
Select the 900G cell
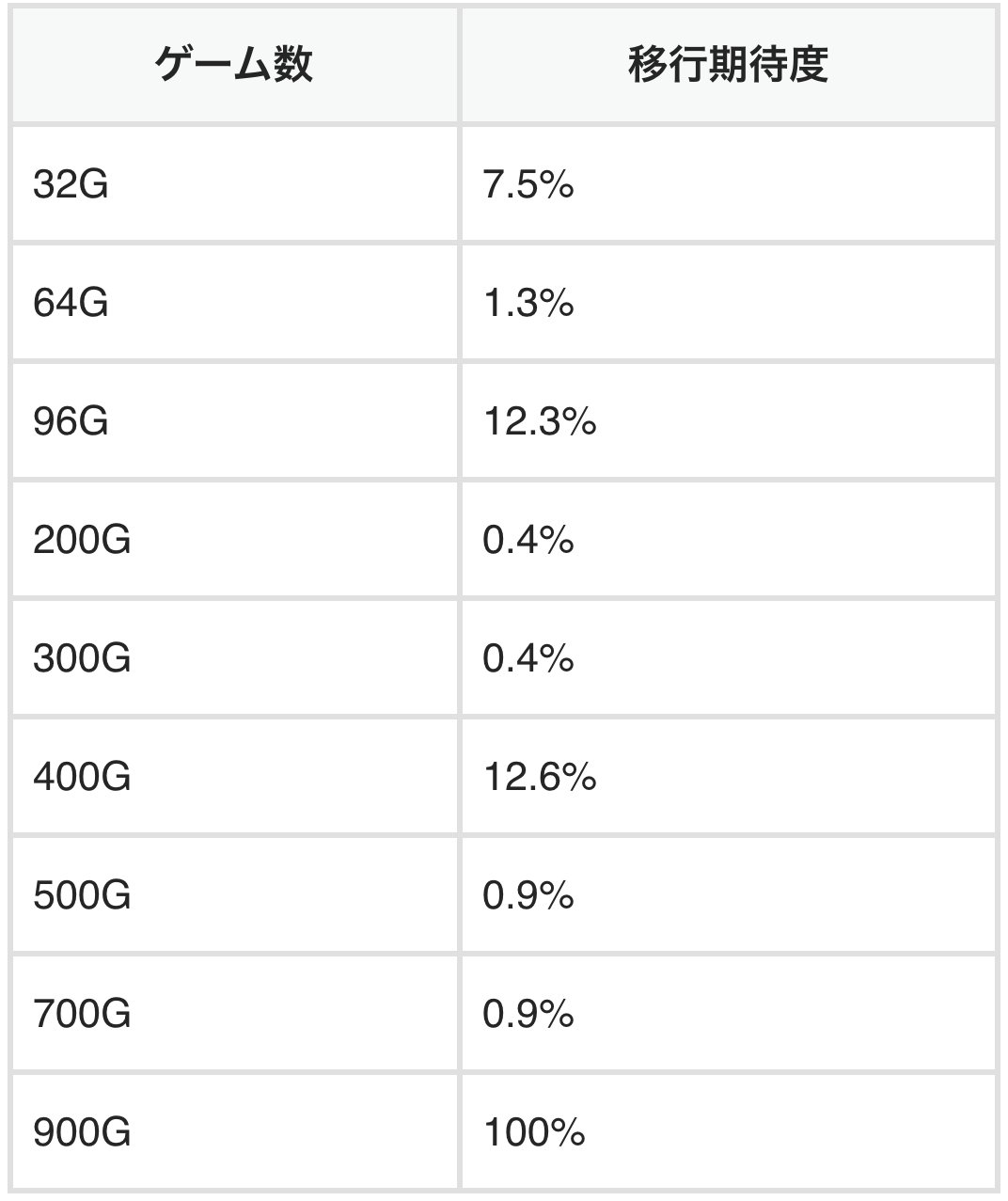click(234, 1132)
